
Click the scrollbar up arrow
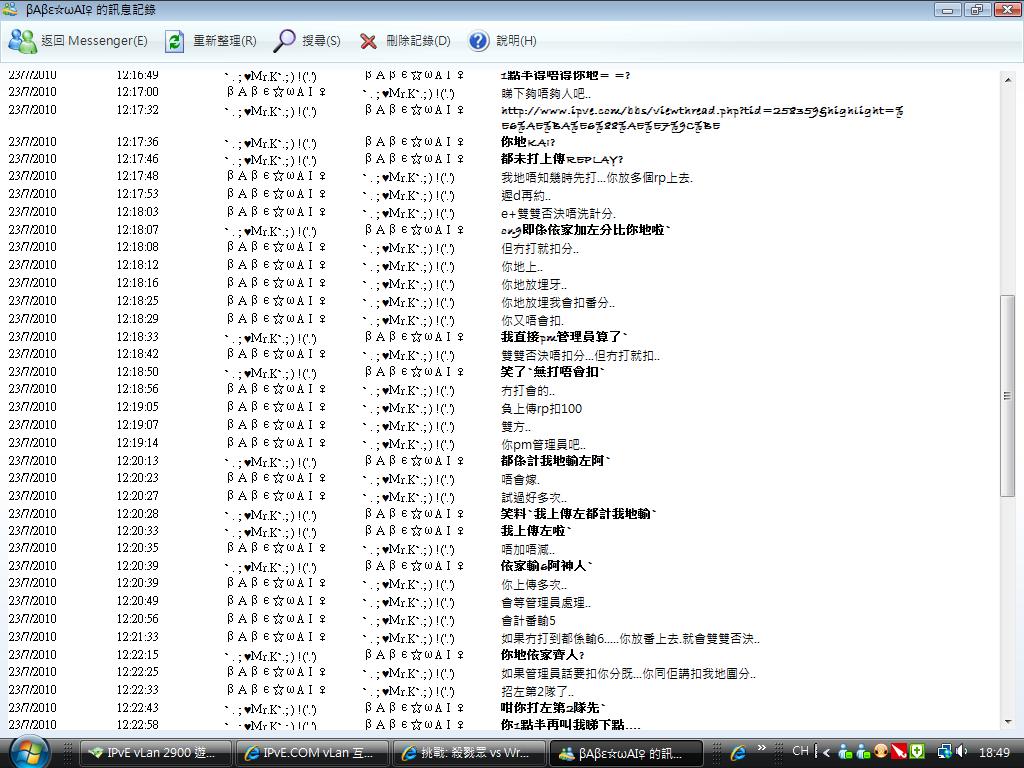pos(1008,80)
